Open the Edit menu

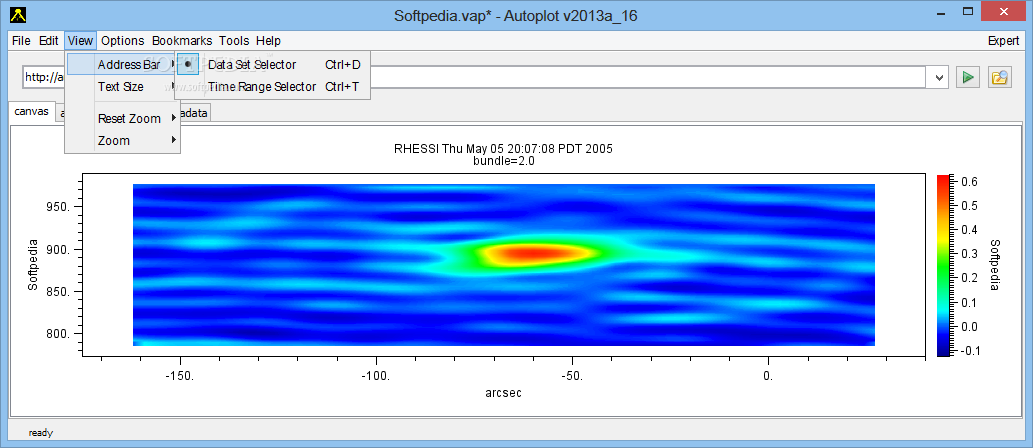click(x=49, y=40)
